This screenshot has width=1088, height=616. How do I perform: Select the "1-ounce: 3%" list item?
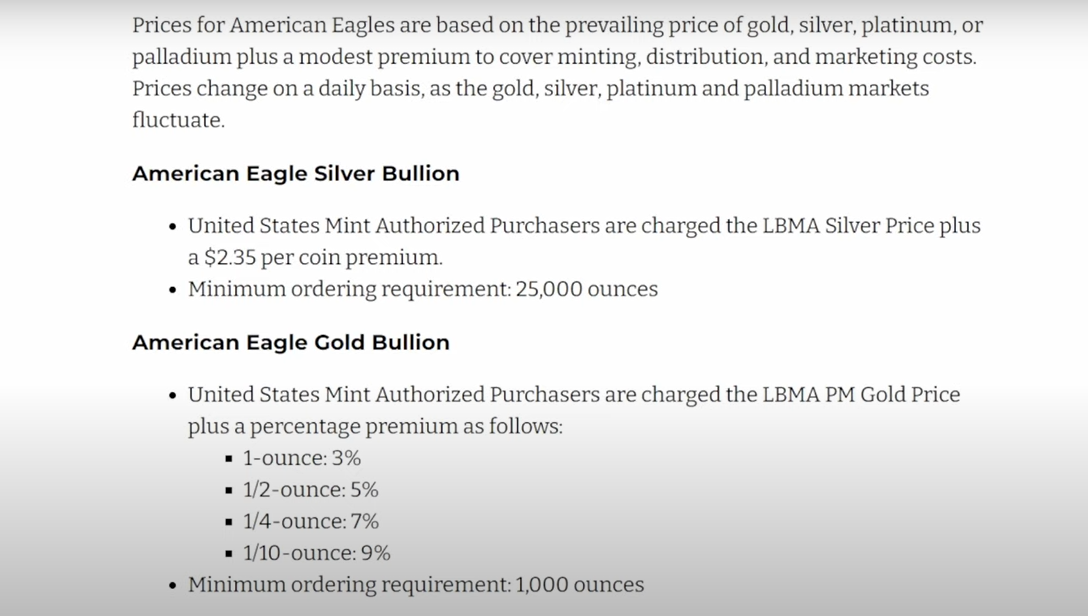(x=301, y=458)
